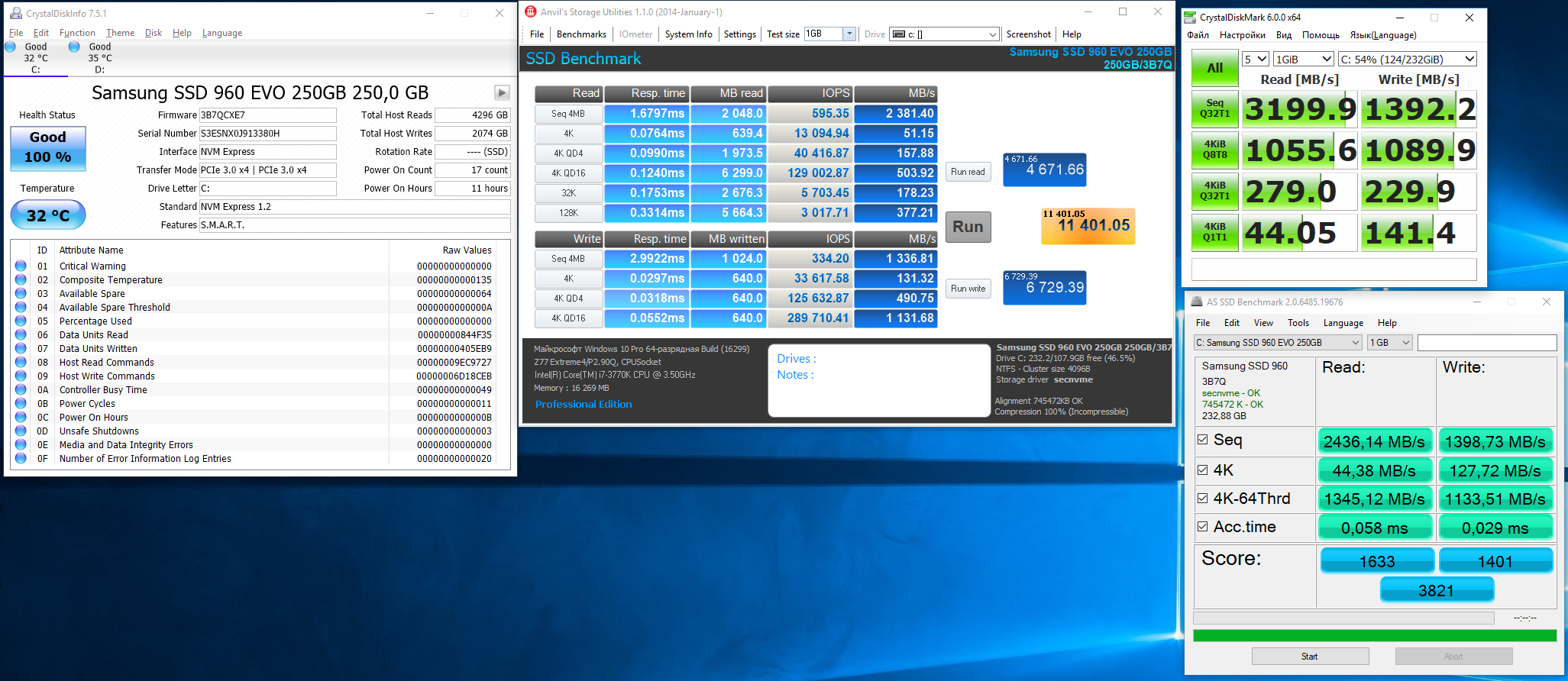Run the 4KiB Q8T8 test
This screenshot has width=1568, height=681.
1214,150
